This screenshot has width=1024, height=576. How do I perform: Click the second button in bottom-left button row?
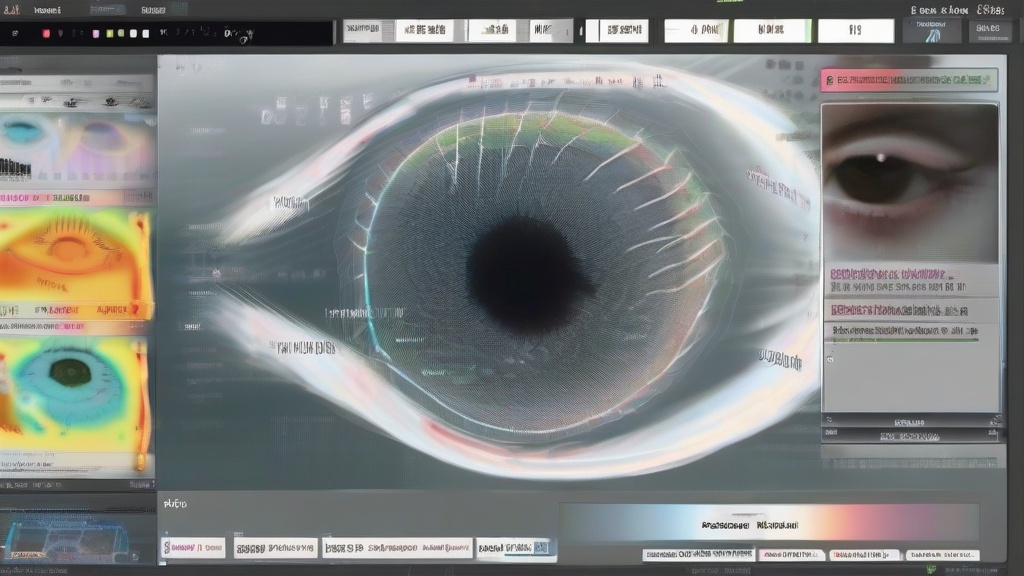275,548
